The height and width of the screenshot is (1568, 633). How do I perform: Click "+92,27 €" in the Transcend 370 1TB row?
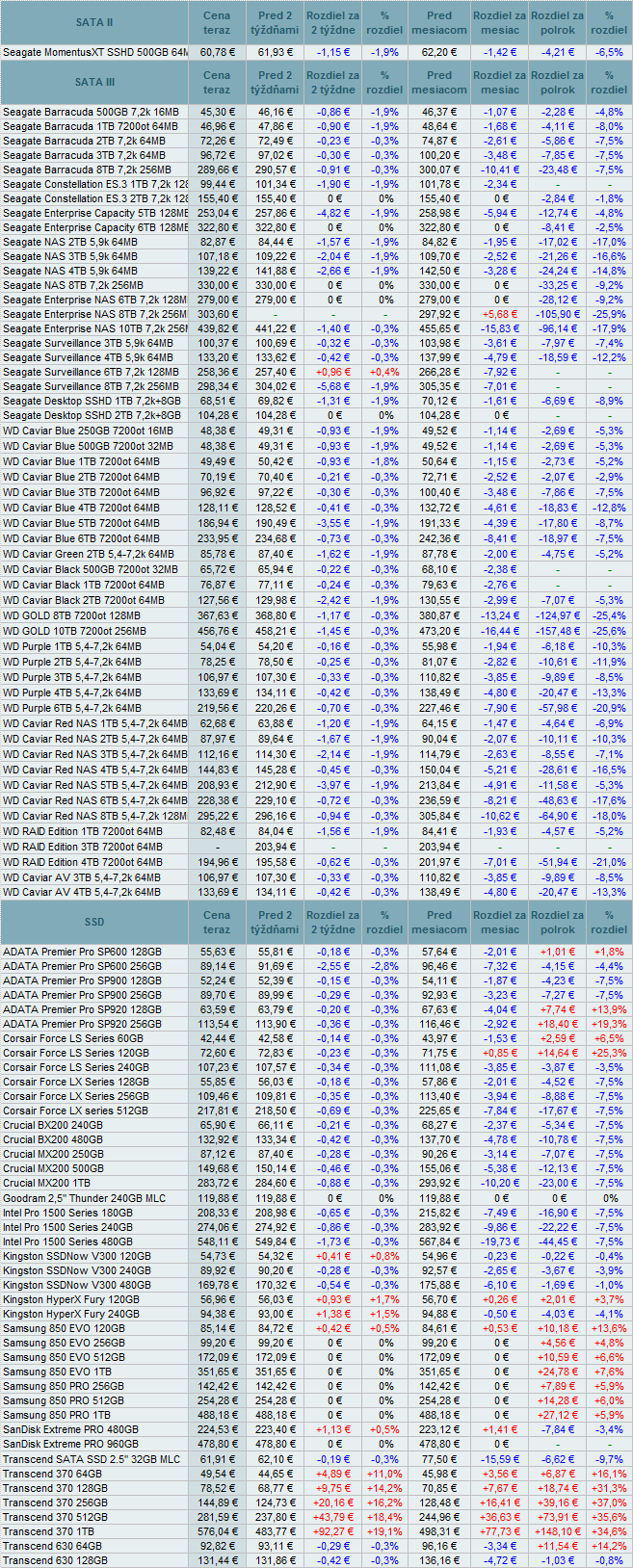pyautogui.click(x=333, y=1531)
